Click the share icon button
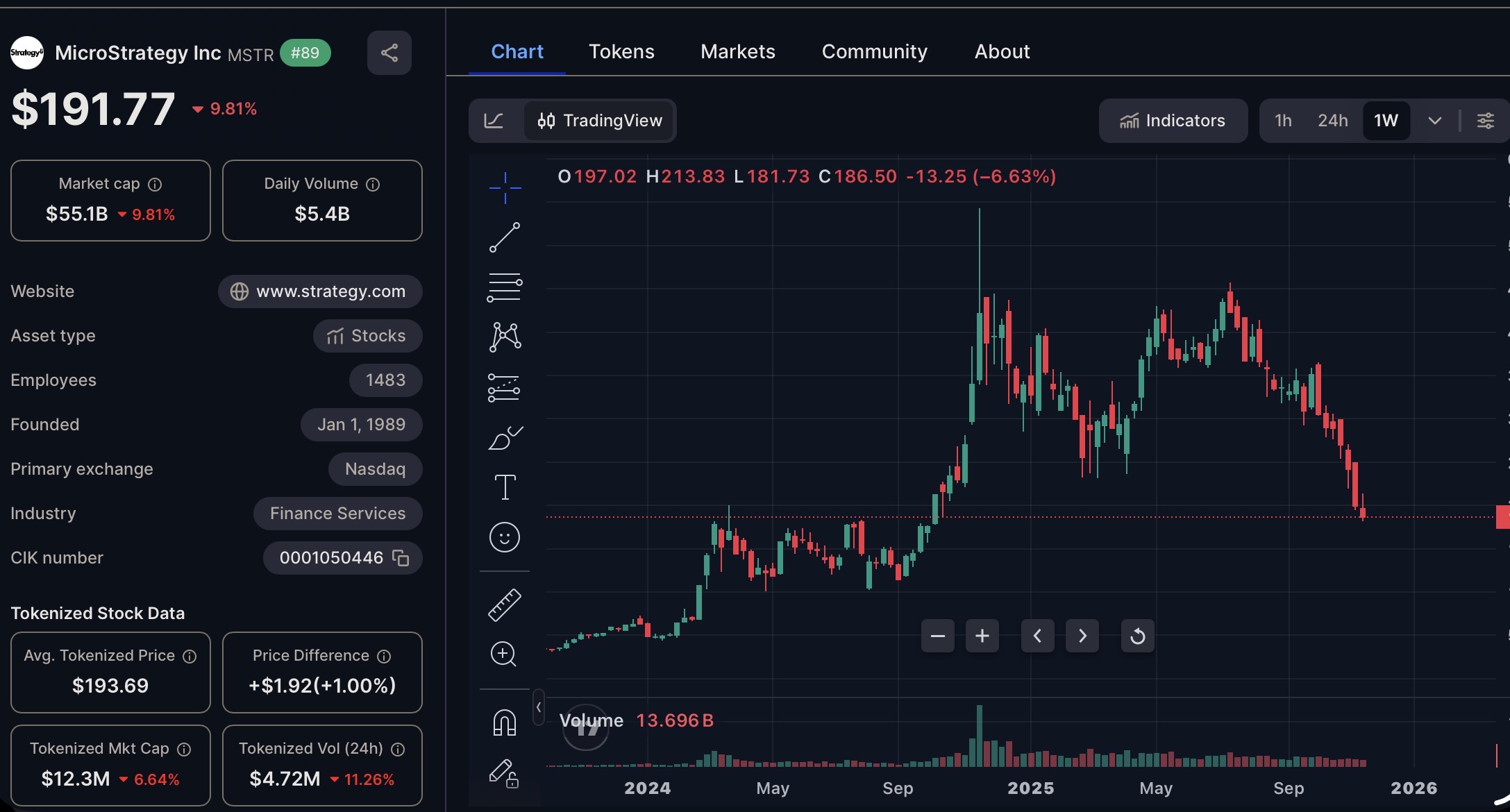Screen dimensions: 1510x812 [x=389, y=53]
